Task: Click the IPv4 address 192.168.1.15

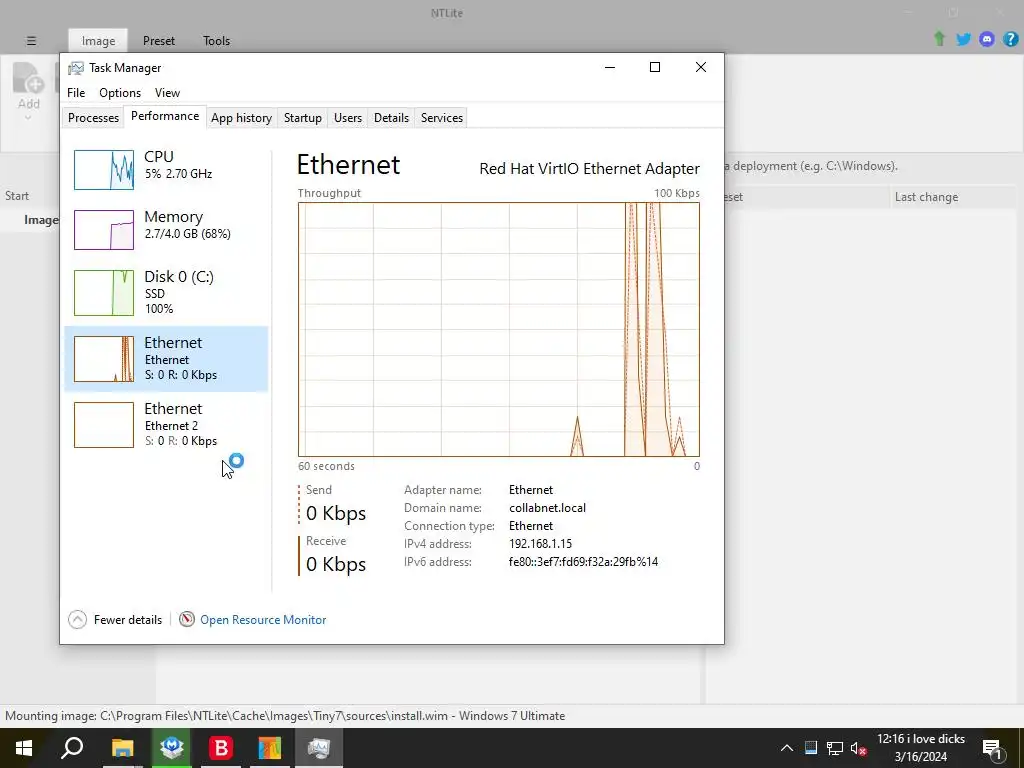Action: [540, 543]
